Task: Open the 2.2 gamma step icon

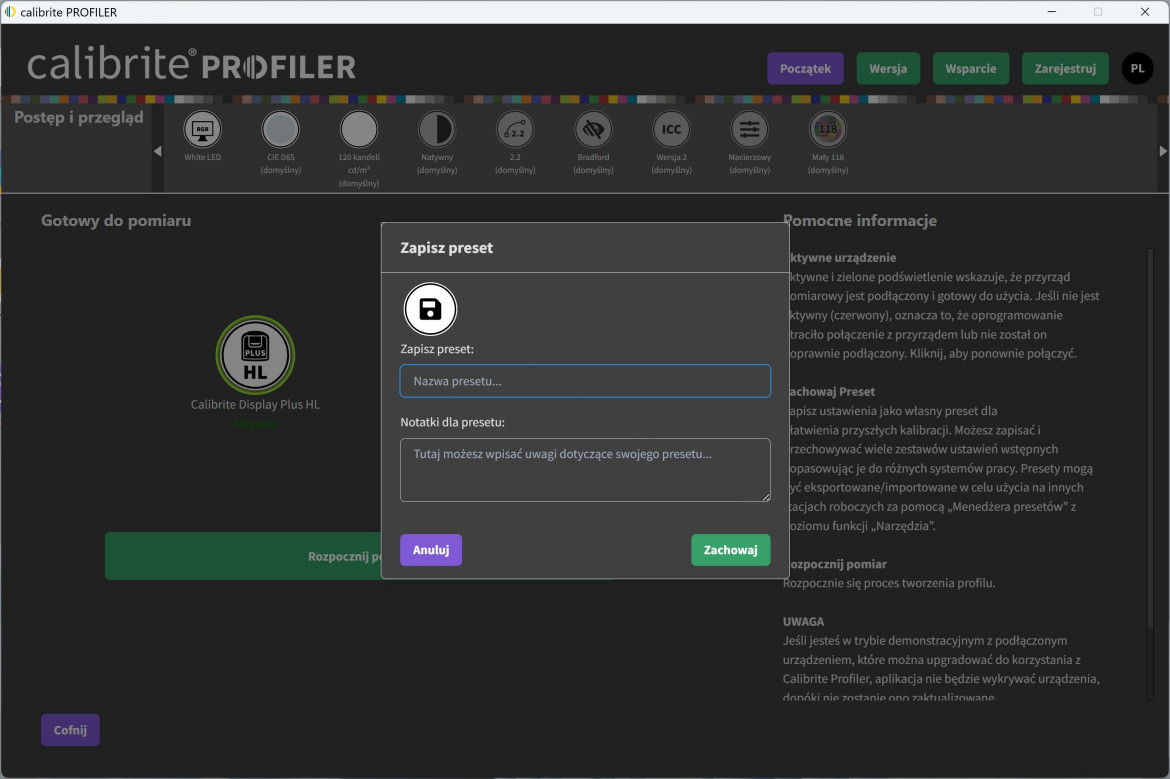Action: pos(515,130)
